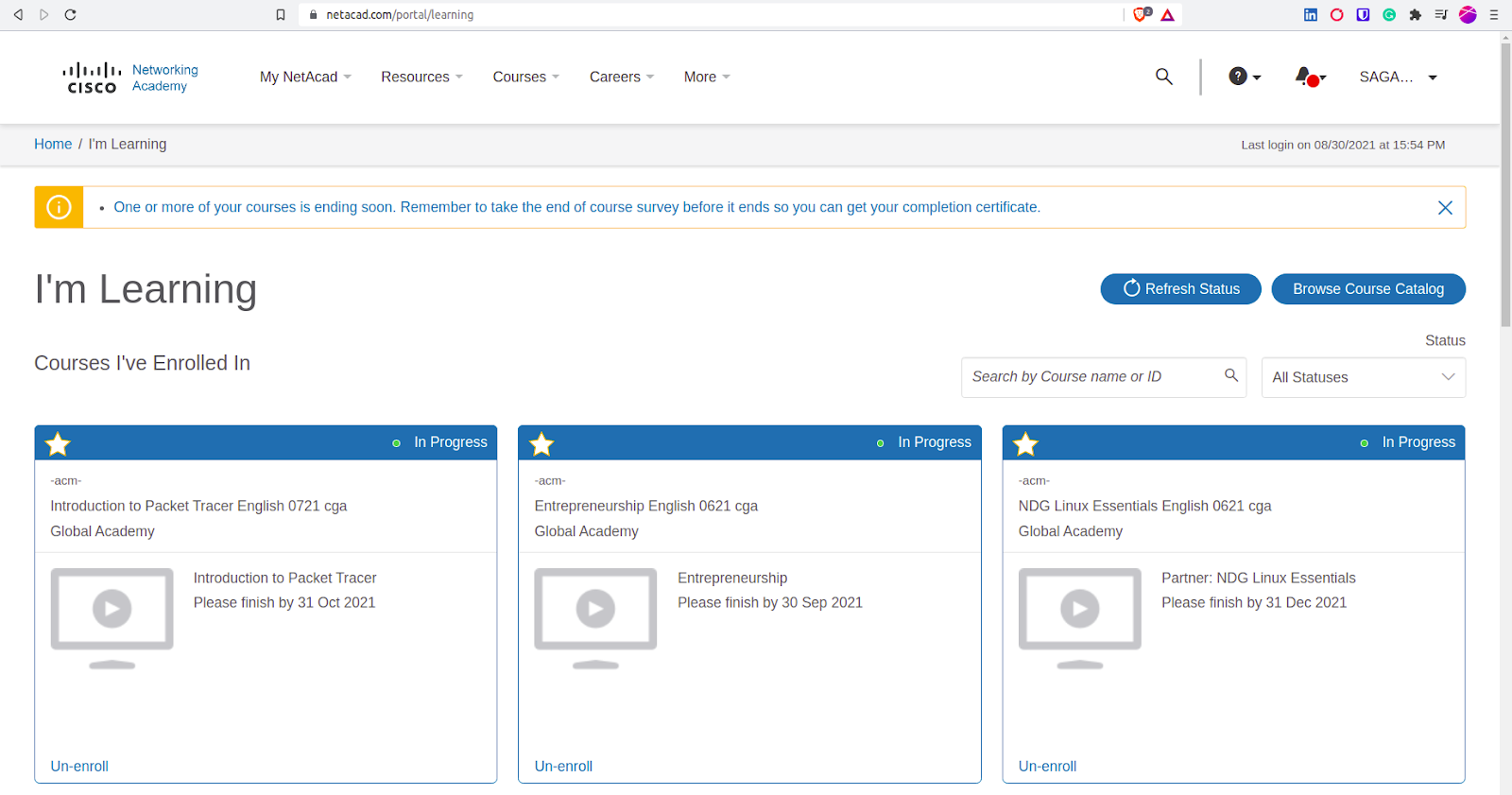Open the browser hamburger menu
The image size is (1512, 795).
click(1494, 15)
